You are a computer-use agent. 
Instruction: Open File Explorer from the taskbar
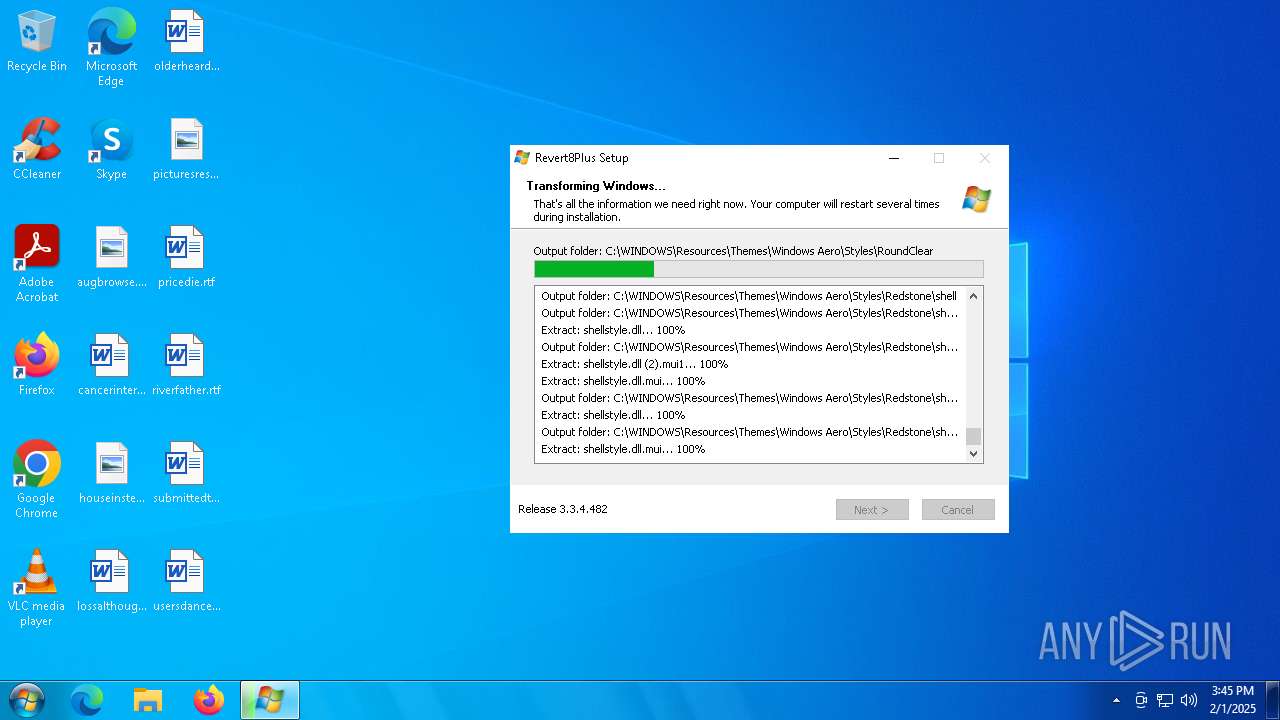[x=148, y=700]
